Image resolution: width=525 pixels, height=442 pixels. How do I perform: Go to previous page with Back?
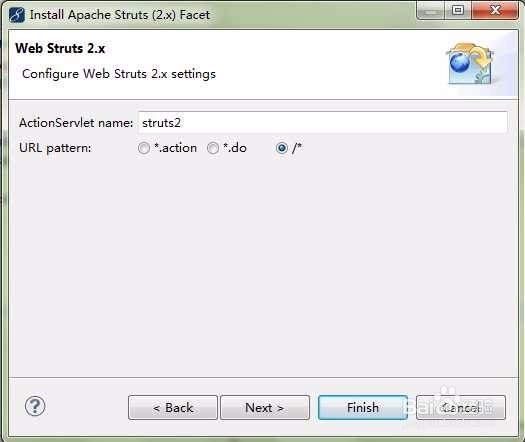(x=173, y=408)
